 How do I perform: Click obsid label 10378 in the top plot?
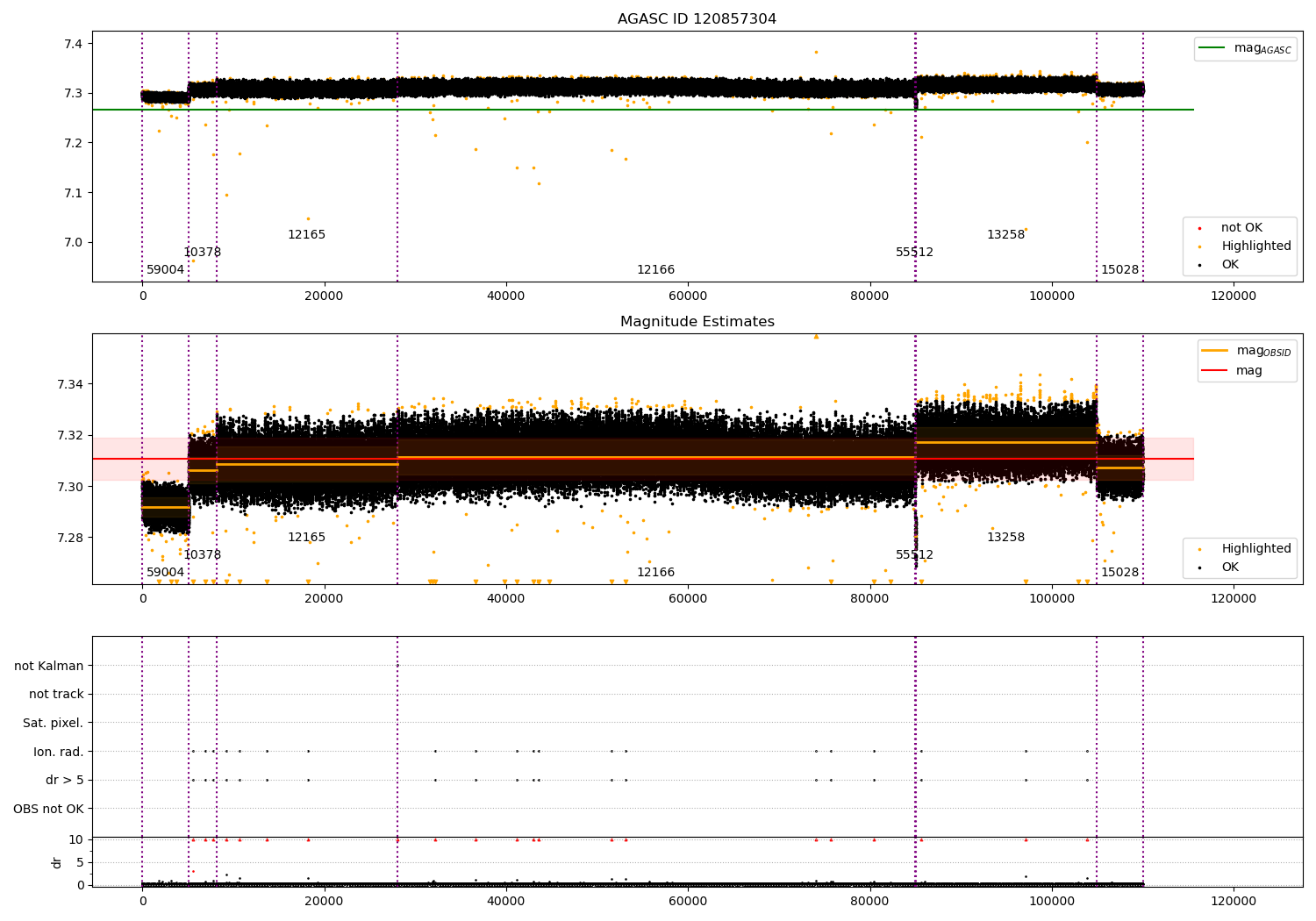coord(202,253)
